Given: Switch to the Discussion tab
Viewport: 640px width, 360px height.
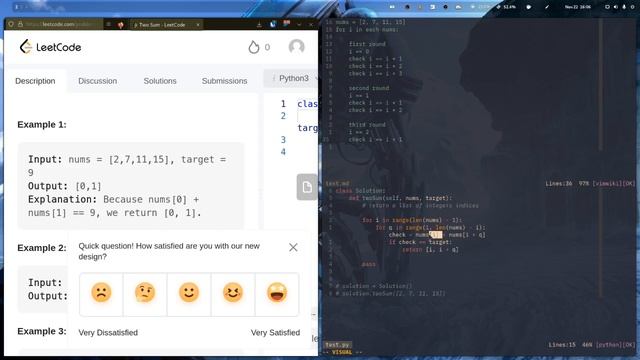Looking at the screenshot, I should coord(98,81).
